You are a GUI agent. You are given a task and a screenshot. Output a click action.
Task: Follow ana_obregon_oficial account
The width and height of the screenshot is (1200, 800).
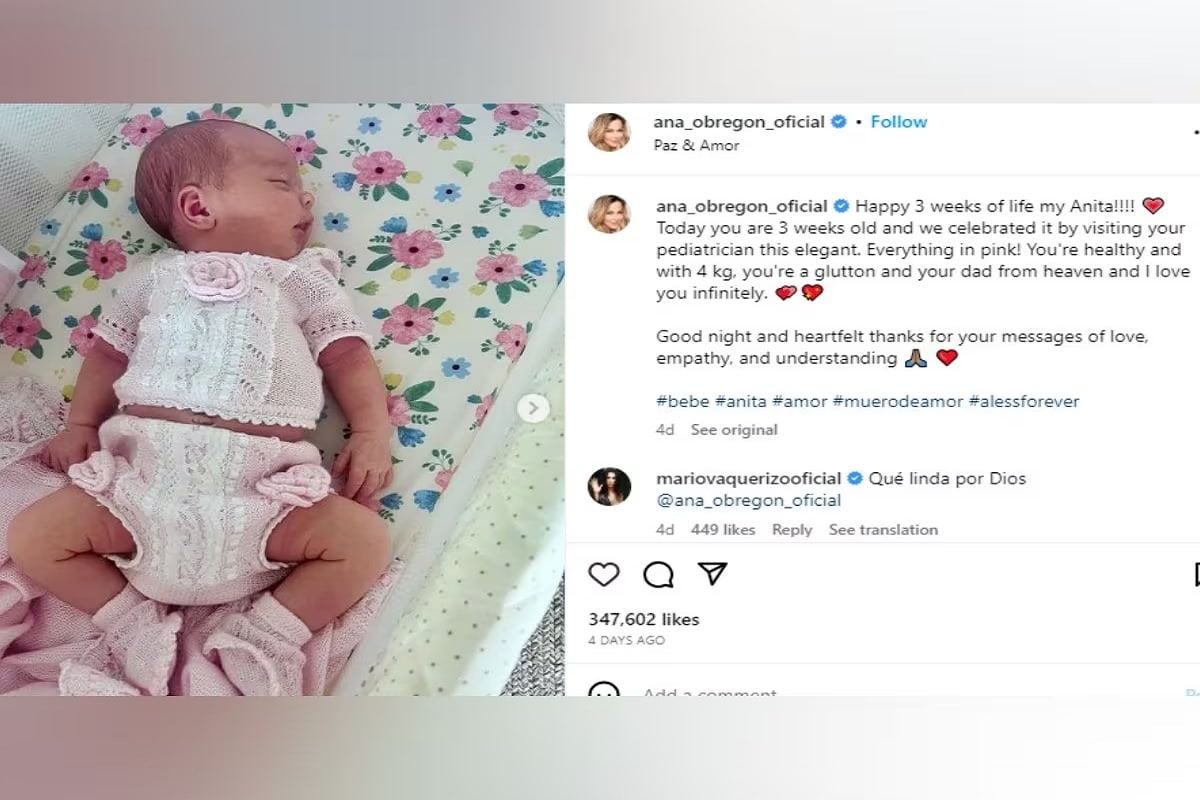[899, 122]
